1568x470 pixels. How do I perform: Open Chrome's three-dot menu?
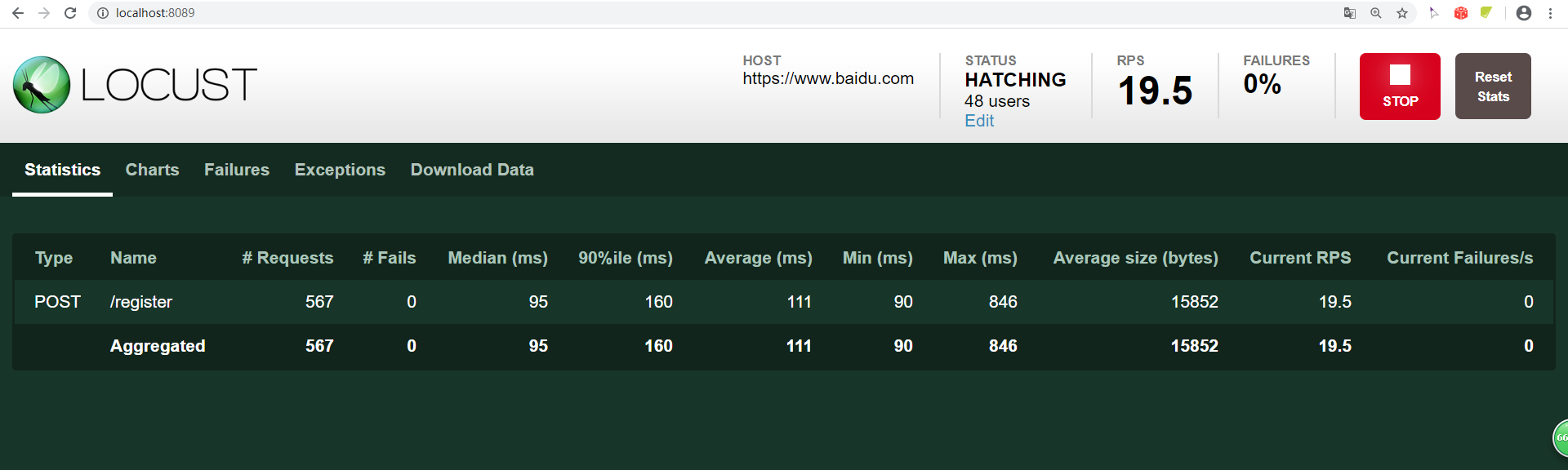click(1550, 13)
